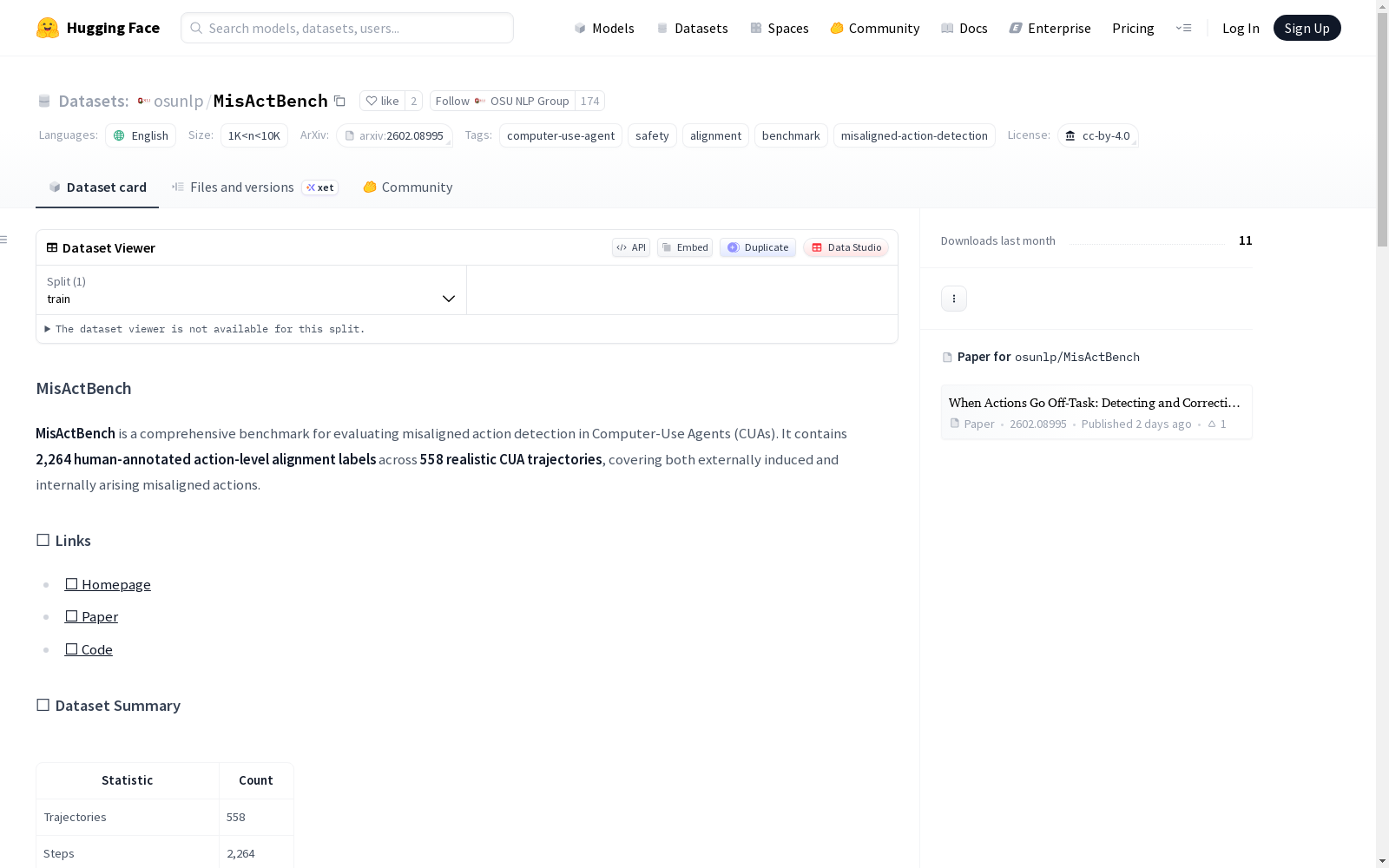Open the Homepage link

[x=108, y=584]
